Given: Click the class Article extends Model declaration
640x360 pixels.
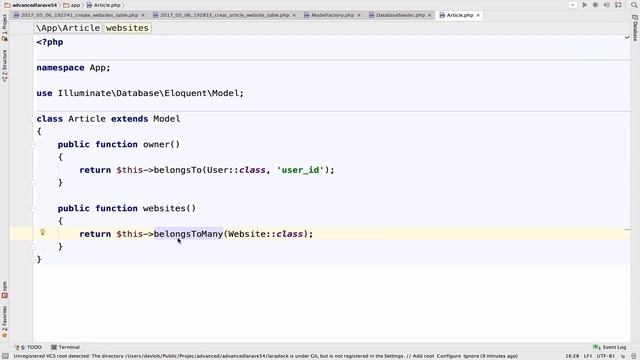Looking at the screenshot, I should pyautogui.click(x=108, y=119).
